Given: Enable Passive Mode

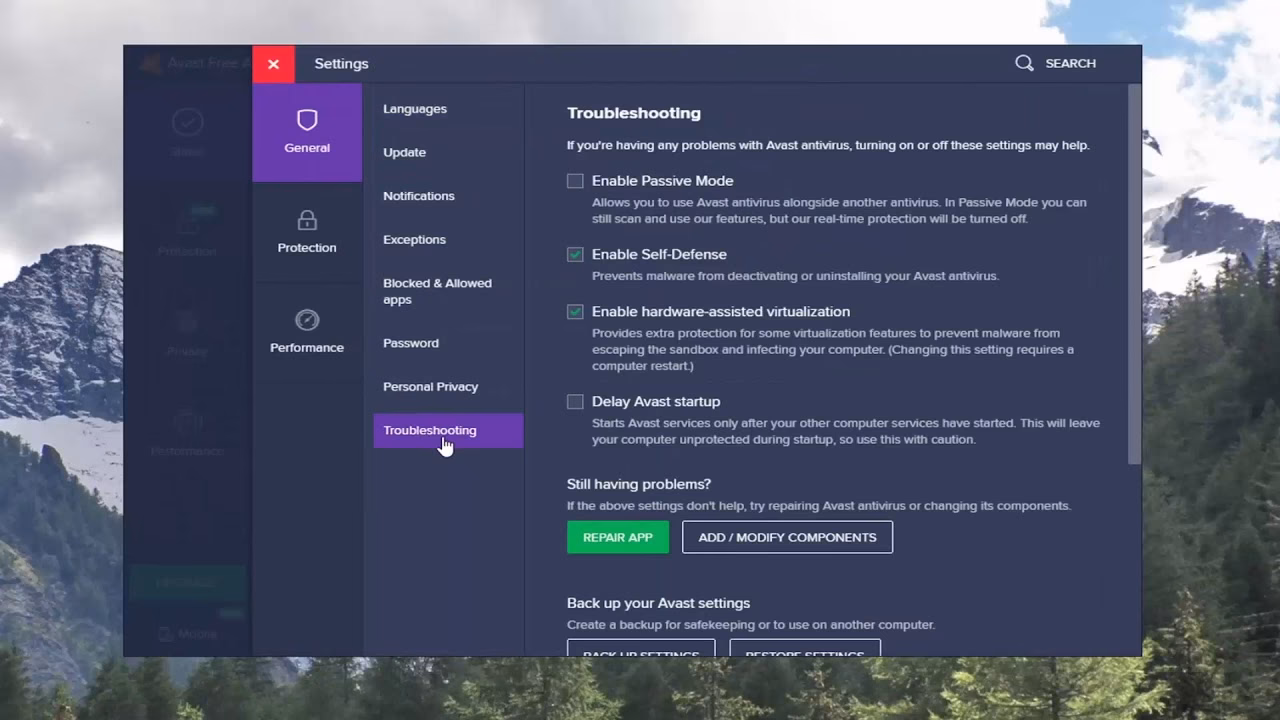Looking at the screenshot, I should click(x=575, y=181).
